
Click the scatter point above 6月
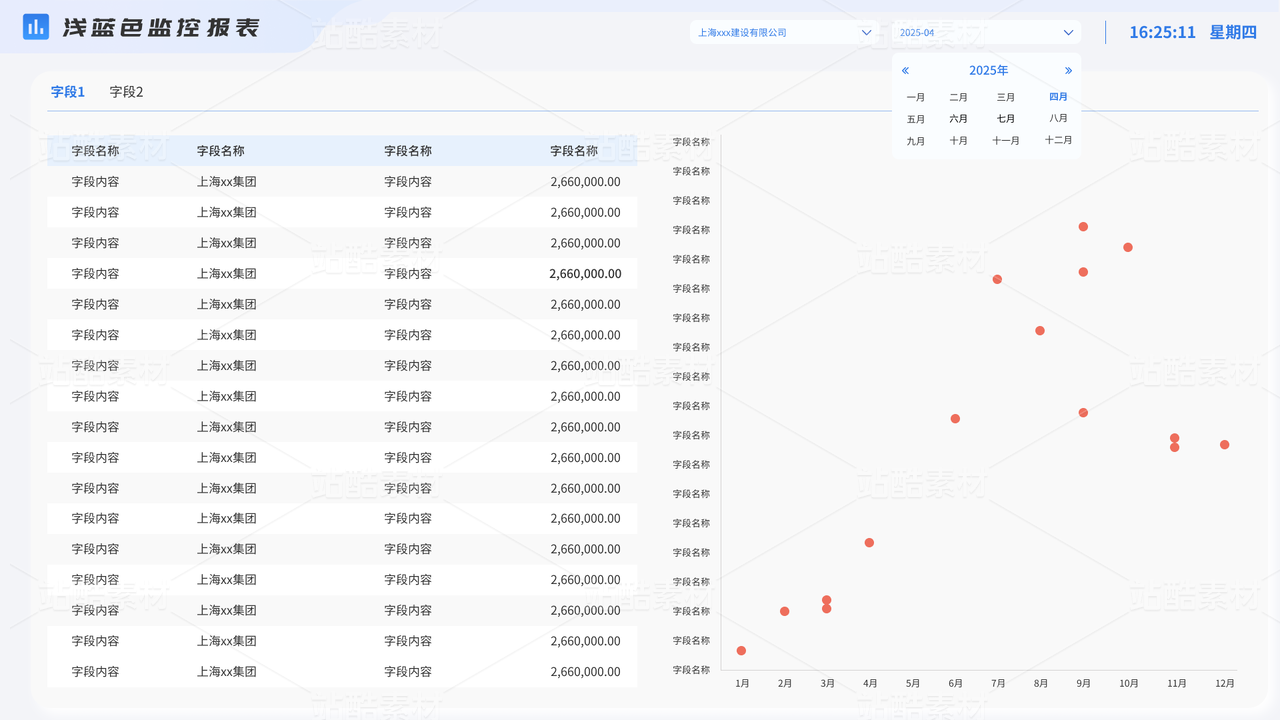coord(955,419)
